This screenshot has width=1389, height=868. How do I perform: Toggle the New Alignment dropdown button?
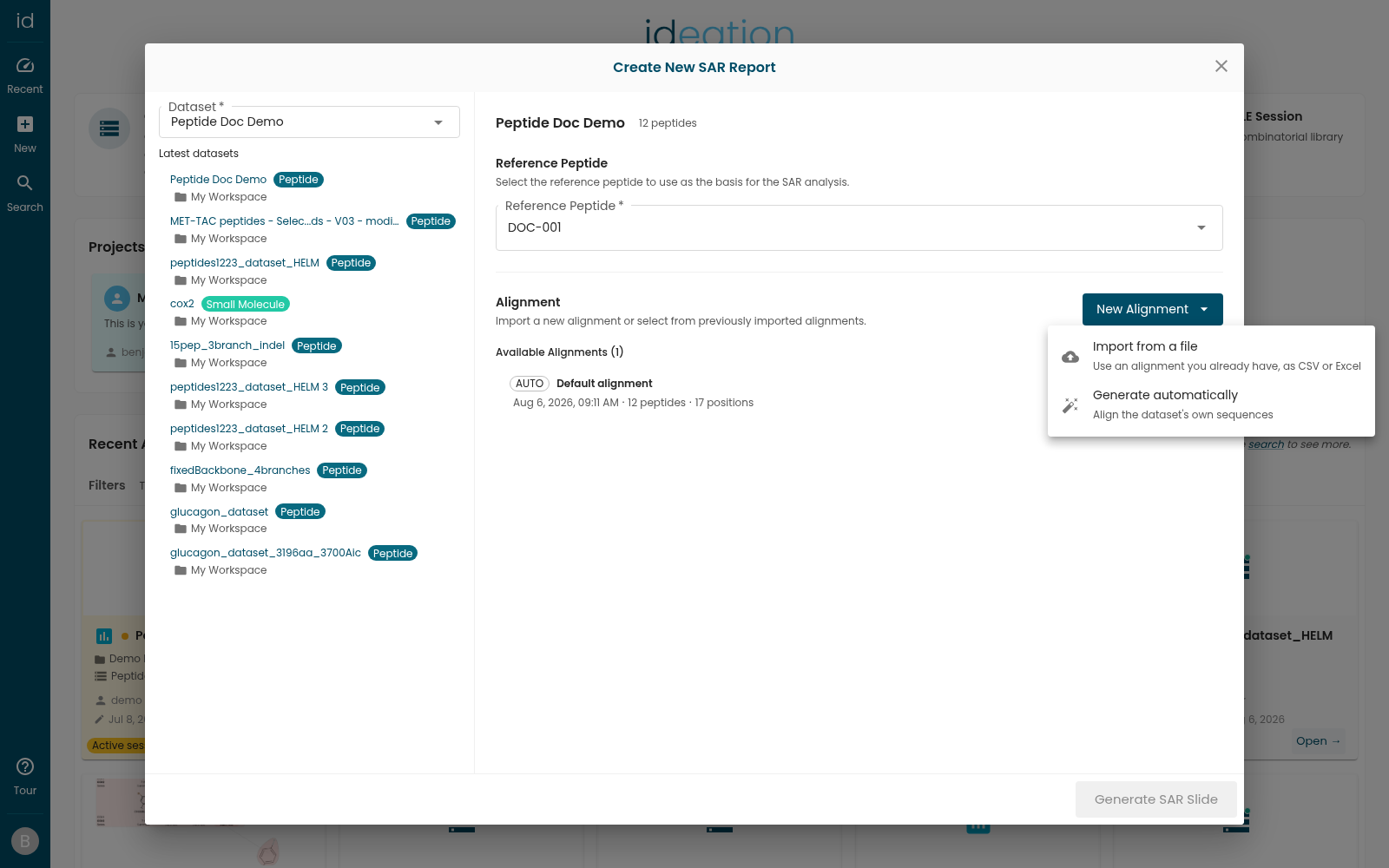1153,309
